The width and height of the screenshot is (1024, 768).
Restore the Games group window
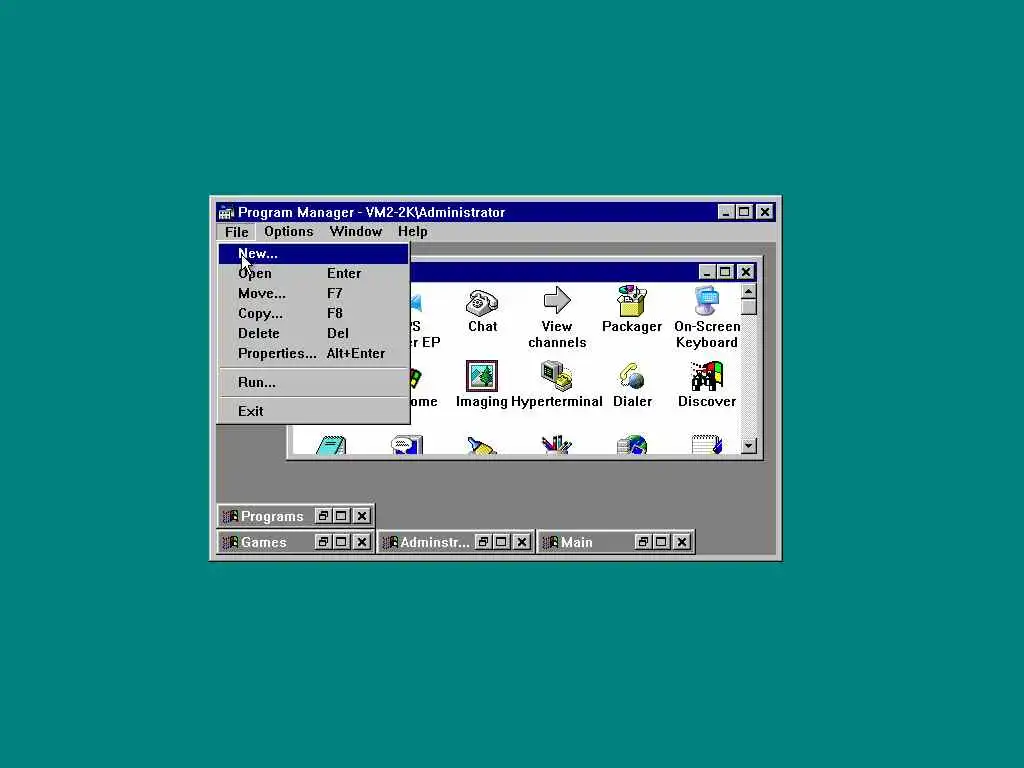point(323,542)
